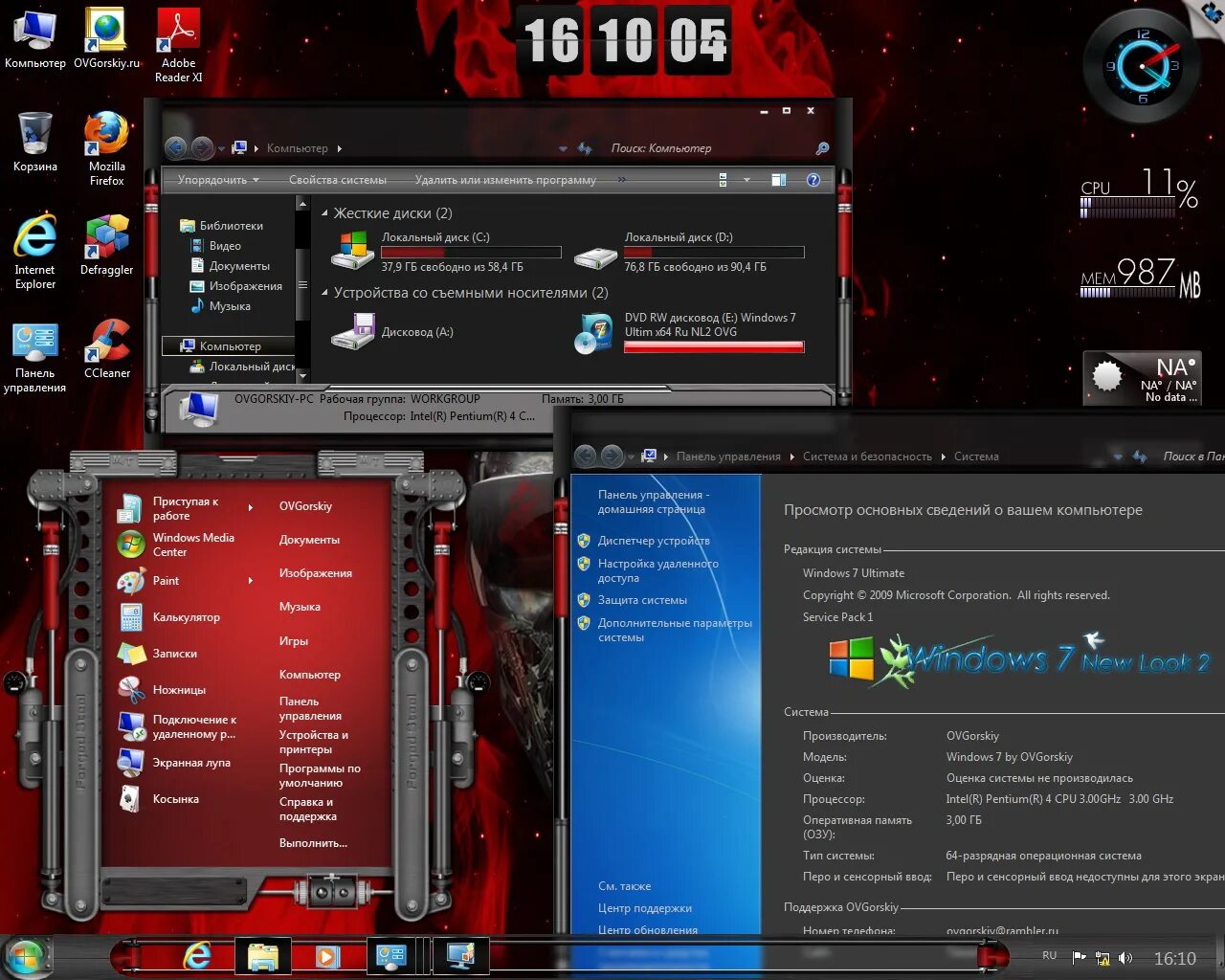
Task: Expand address path arrow after Компьютер
Action: coord(340,148)
